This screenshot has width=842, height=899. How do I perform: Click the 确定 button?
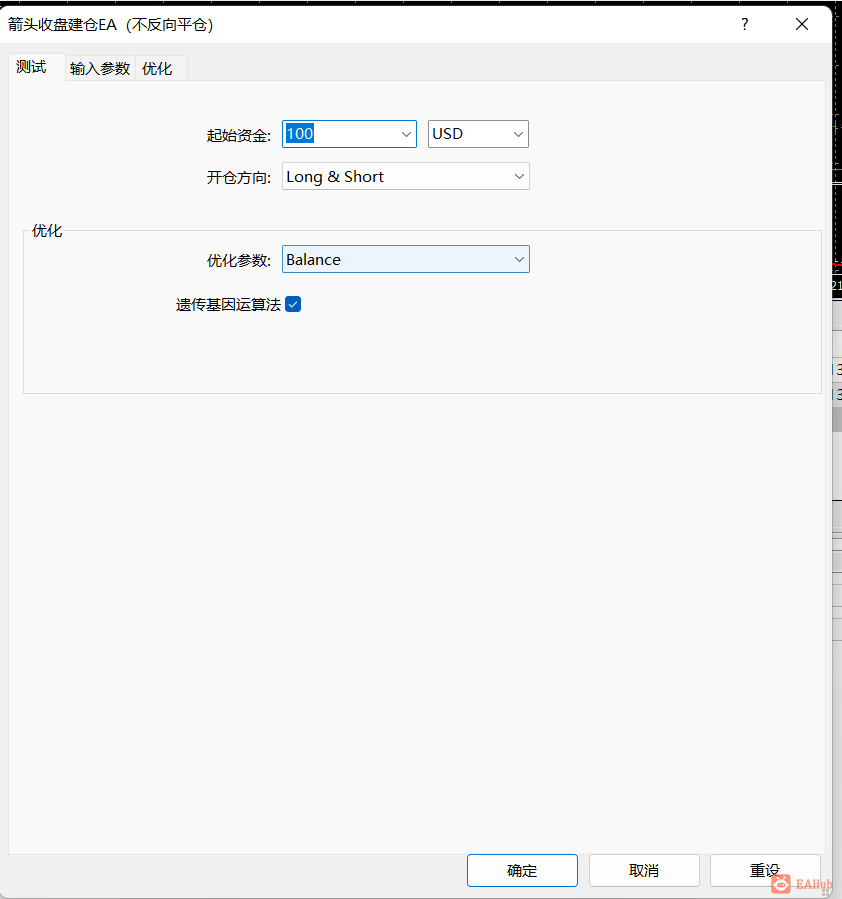(522, 870)
